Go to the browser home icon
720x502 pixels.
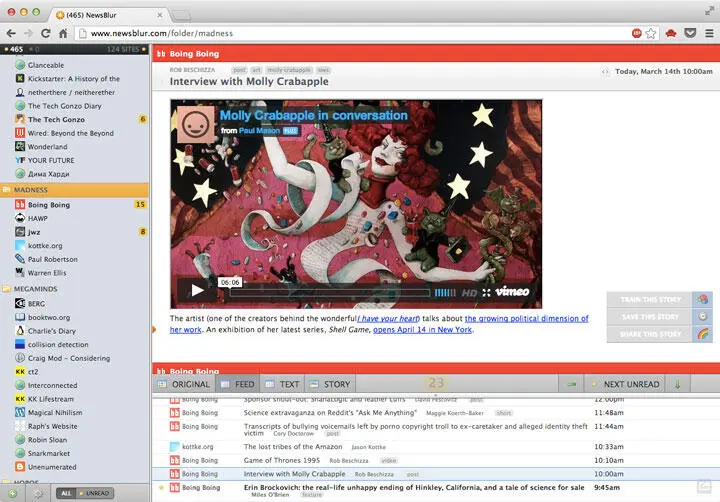click(63, 33)
